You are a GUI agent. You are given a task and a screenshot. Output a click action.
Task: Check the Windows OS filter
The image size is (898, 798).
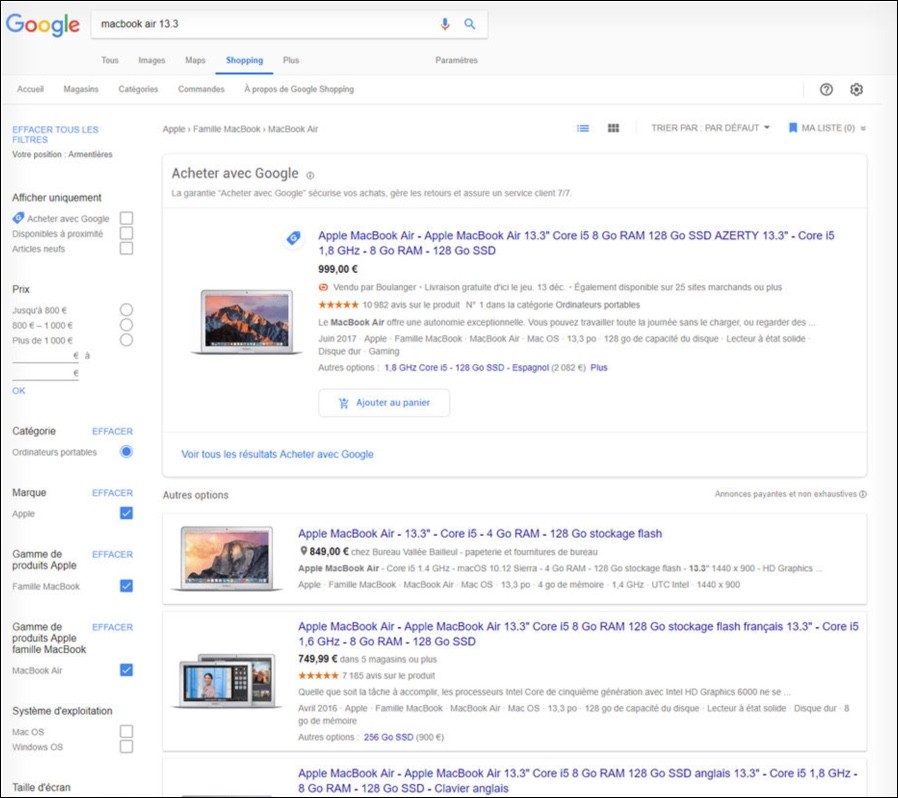(127, 746)
